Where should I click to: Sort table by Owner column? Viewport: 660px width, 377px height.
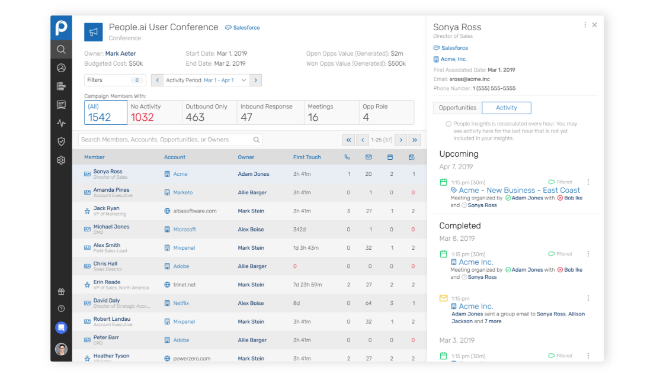(246, 157)
